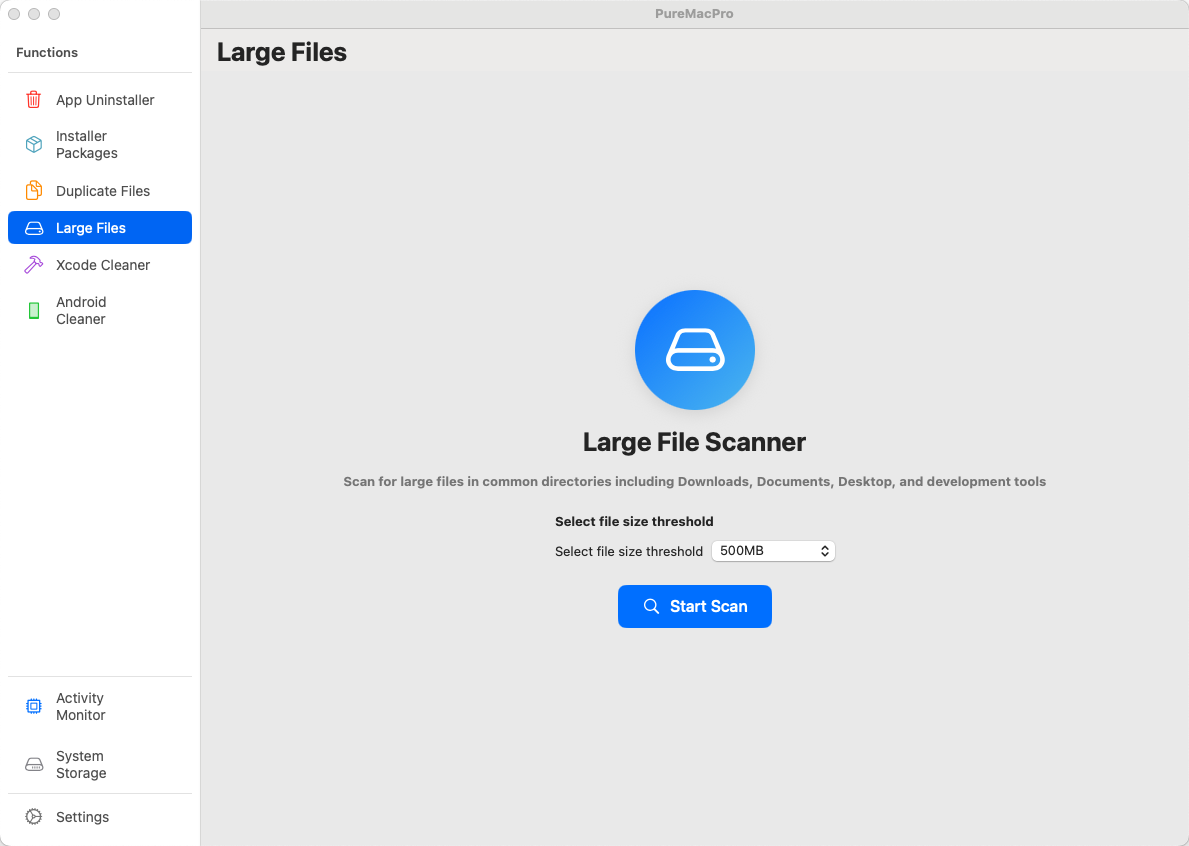
Task: Open the file size threshold dropdown
Action: (x=772, y=551)
